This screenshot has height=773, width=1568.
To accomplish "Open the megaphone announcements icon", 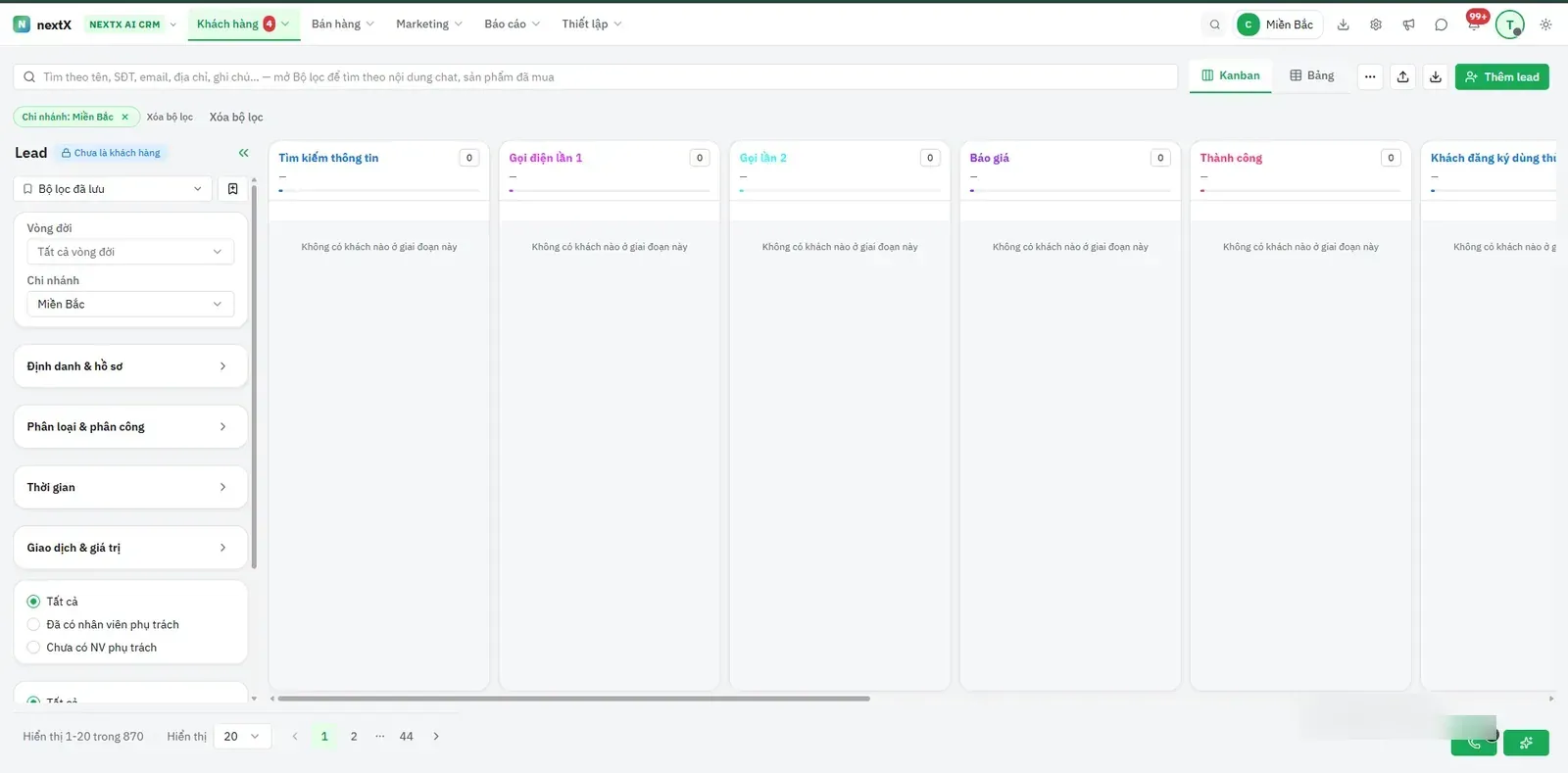I will (1408, 24).
